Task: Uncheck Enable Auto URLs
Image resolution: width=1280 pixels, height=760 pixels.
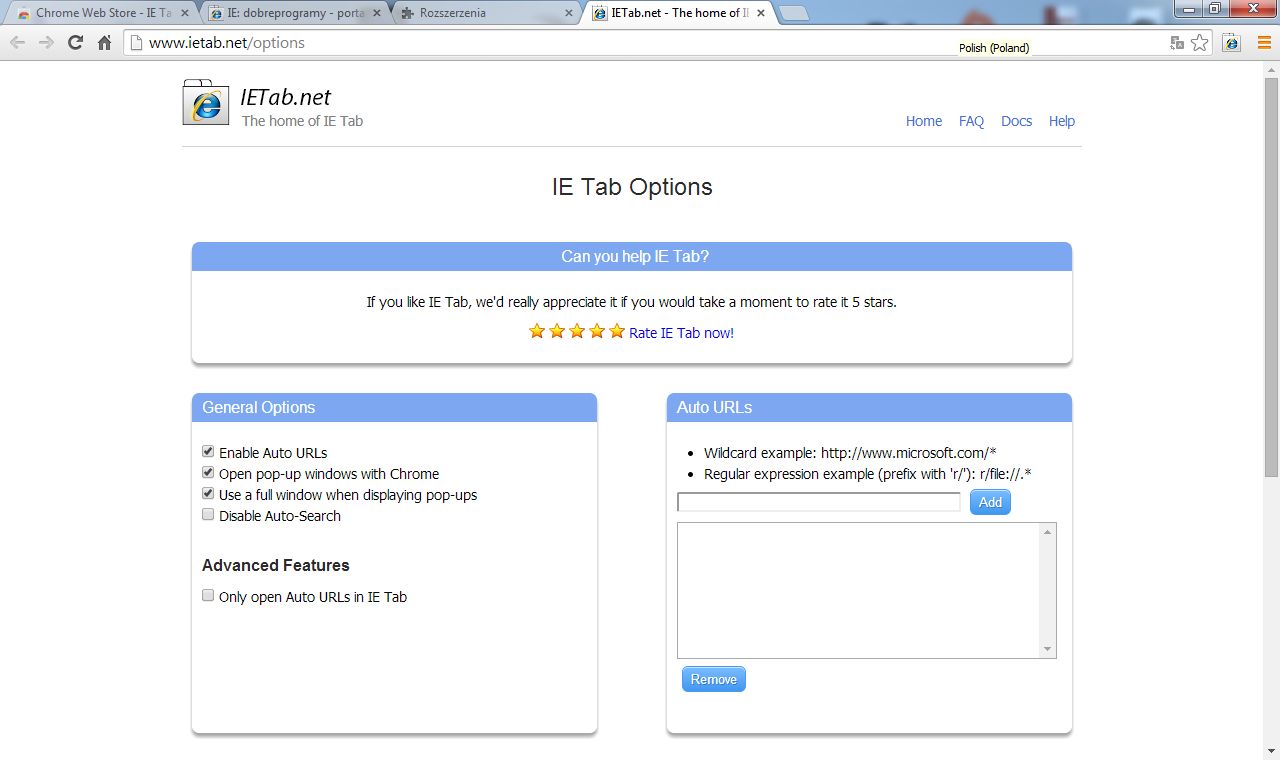Action: 208,452
